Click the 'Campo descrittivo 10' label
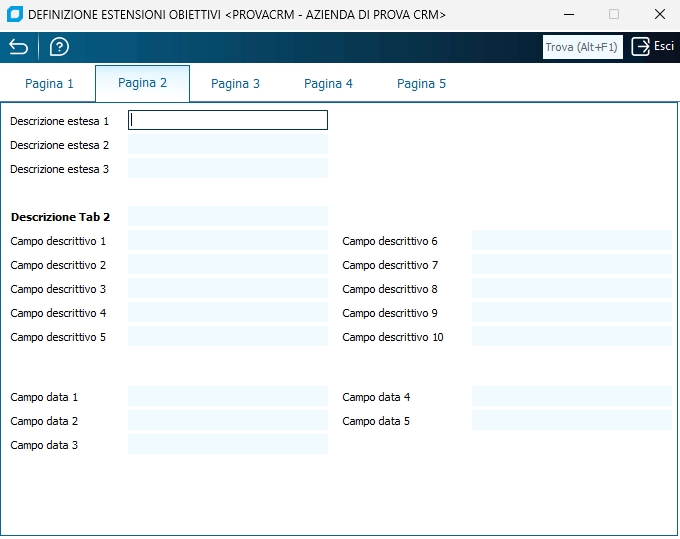This screenshot has width=680, height=539. 392,337
